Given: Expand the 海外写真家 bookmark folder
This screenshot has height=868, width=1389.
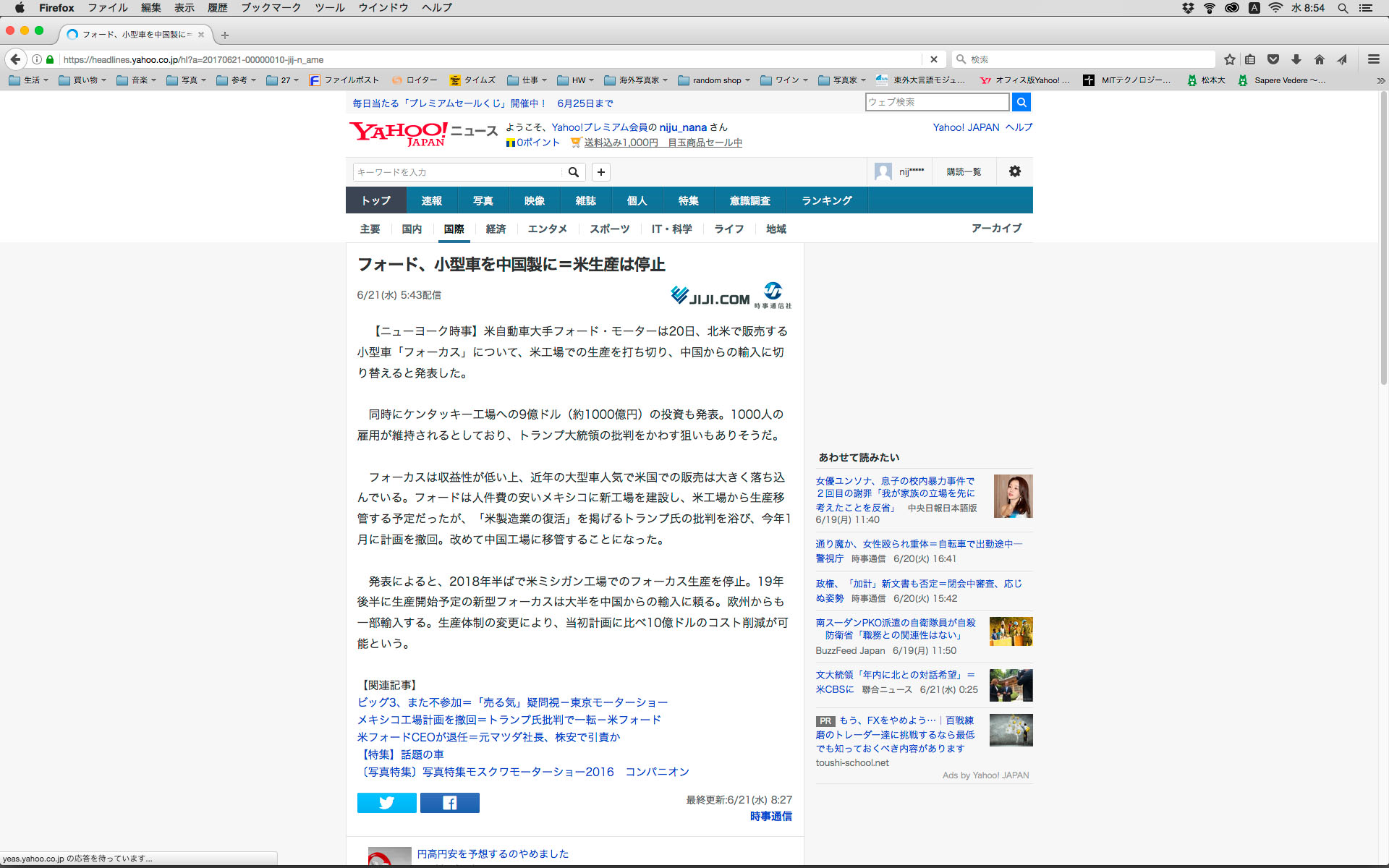Looking at the screenshot, I should click(x=636, y=80).
